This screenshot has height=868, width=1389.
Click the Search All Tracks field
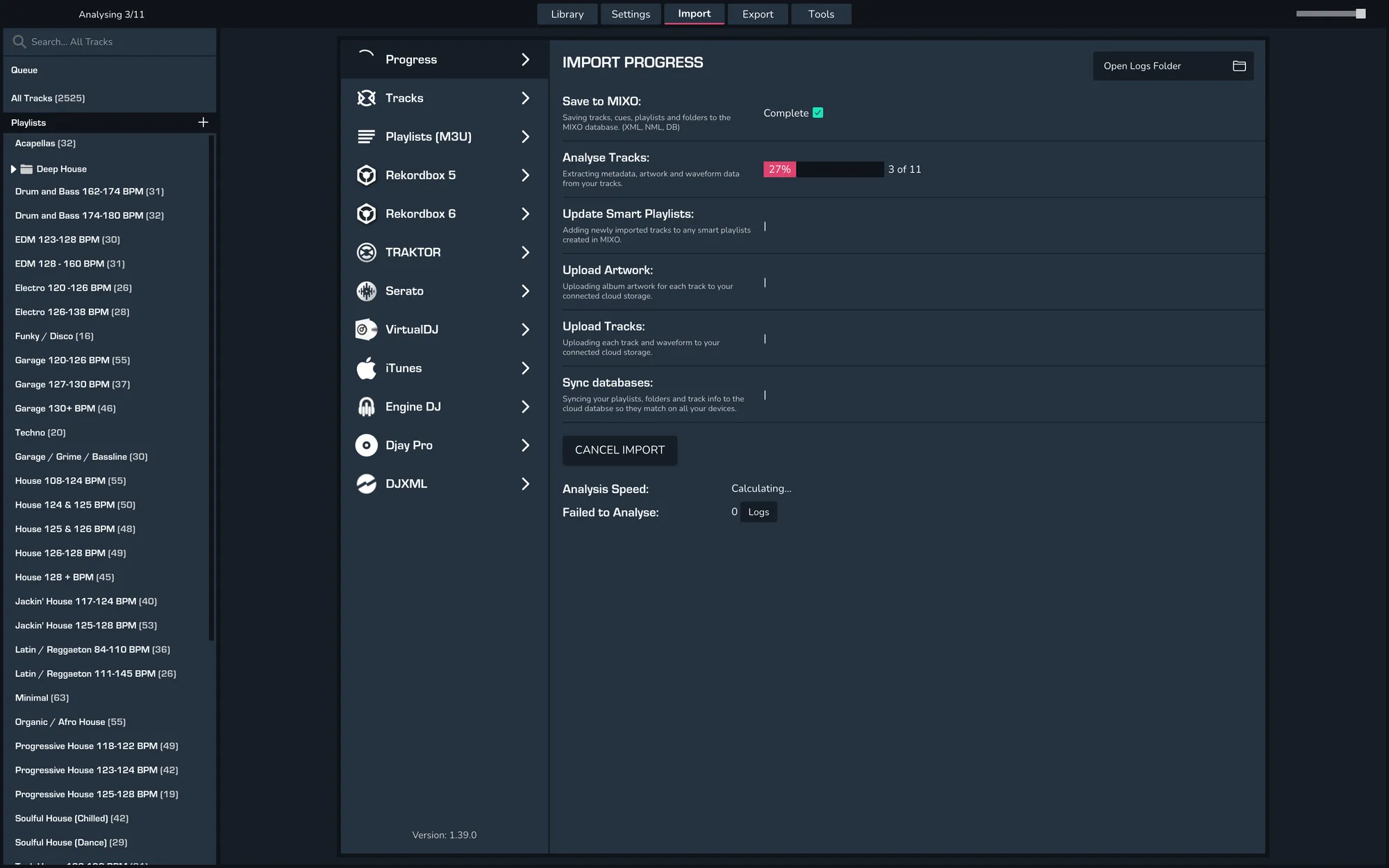point(111,42)
